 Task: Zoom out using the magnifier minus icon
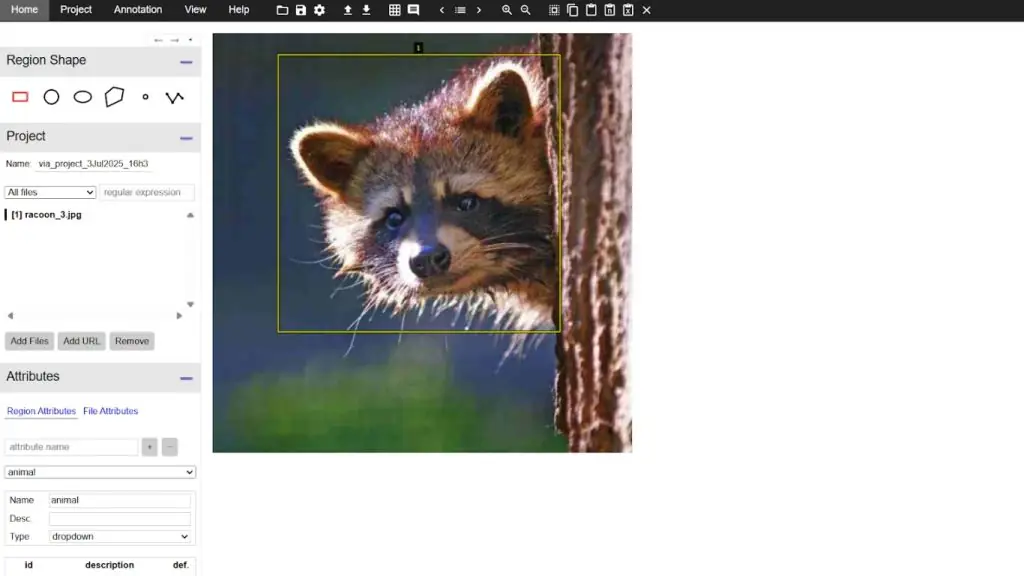pyautogui.click(x=526, y=10)
